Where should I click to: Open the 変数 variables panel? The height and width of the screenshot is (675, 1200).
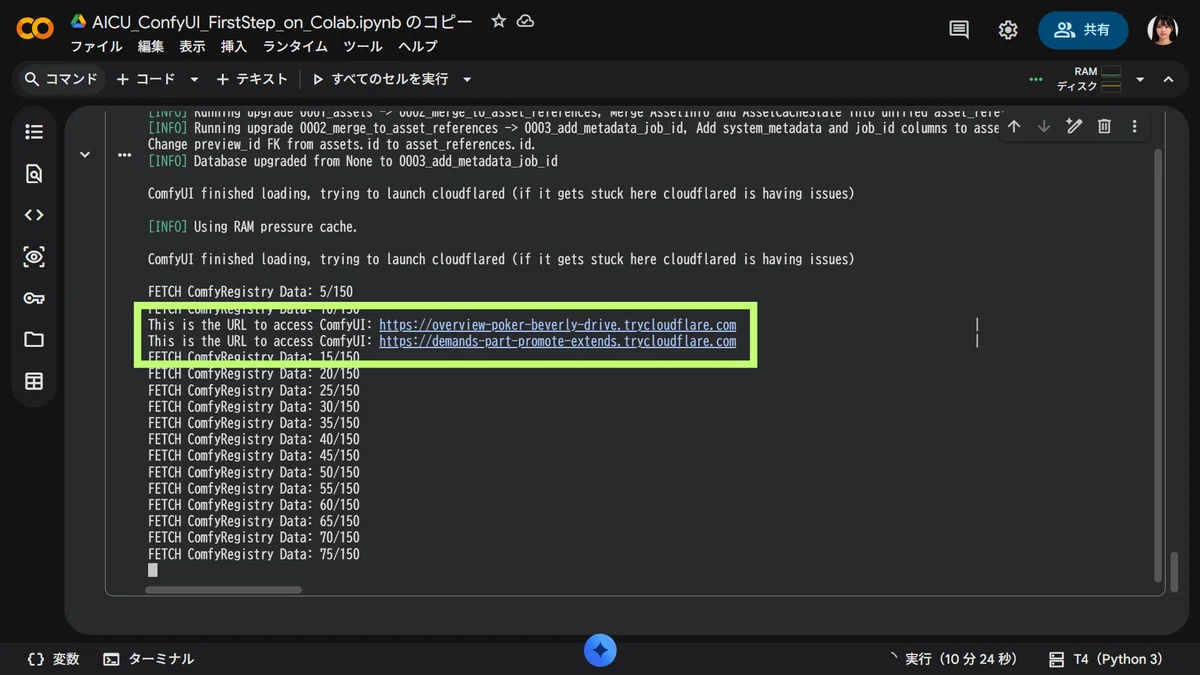pyautogui.click(x=53, y=659)
